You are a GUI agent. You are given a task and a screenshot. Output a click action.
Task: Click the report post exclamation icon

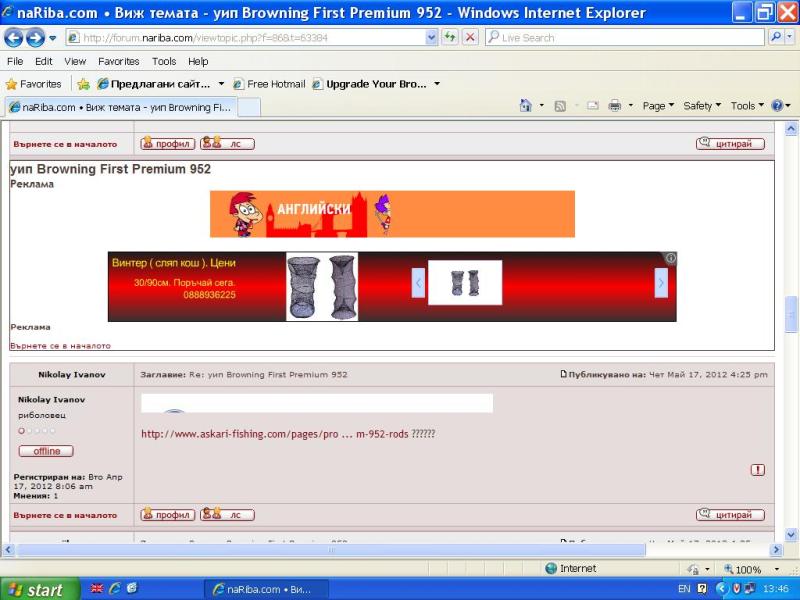pyautogui.click(x=757, y=469)
